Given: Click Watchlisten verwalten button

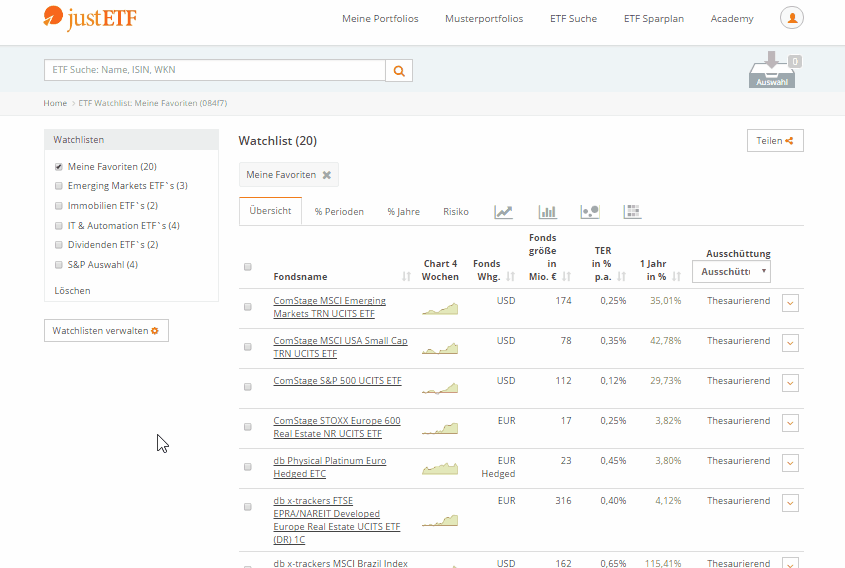Looking at the screenshot, I should [x=106, y=331].
